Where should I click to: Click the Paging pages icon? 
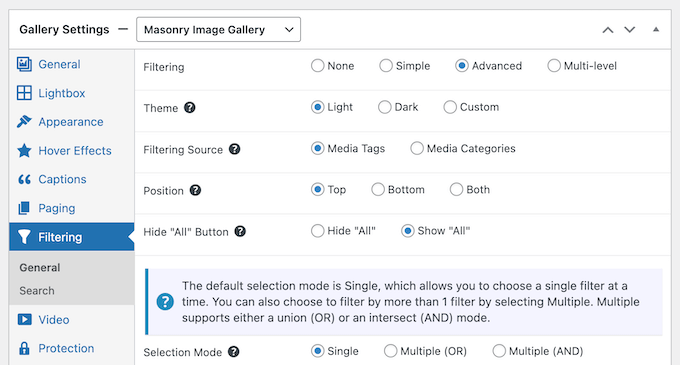[x=24, y=208]
